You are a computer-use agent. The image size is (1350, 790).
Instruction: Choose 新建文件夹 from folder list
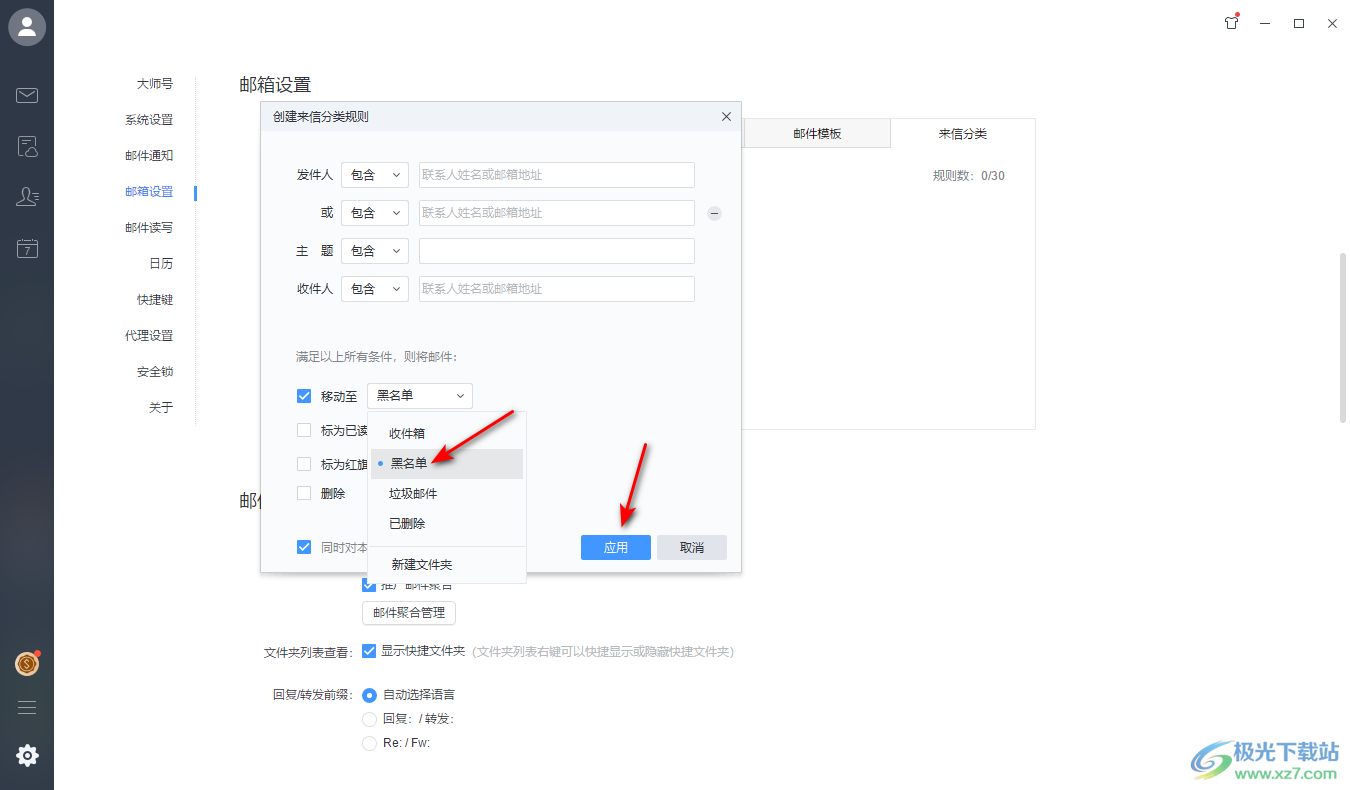[x=446, y=565]
